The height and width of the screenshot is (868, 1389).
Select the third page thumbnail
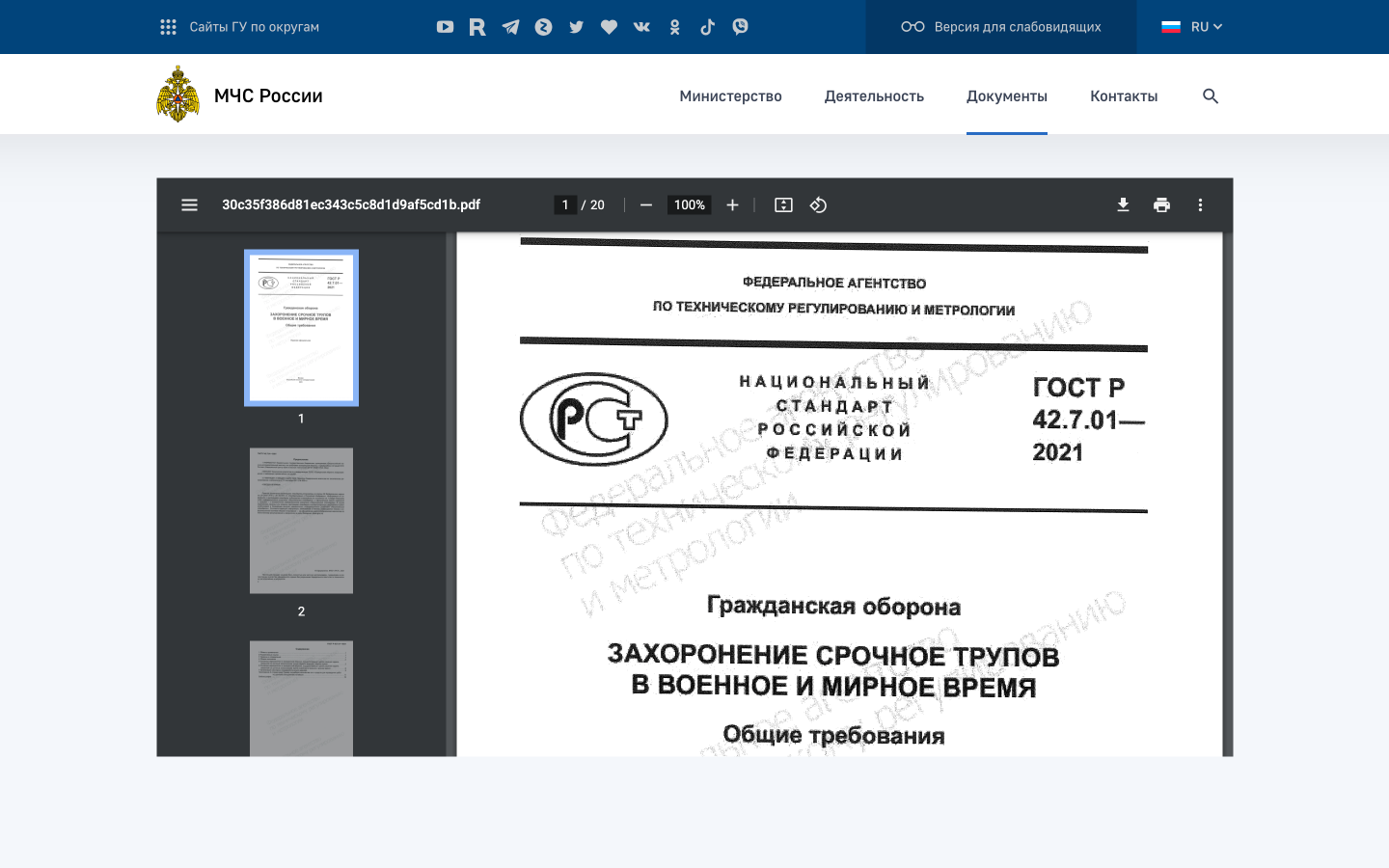click(x=301, y=698)
